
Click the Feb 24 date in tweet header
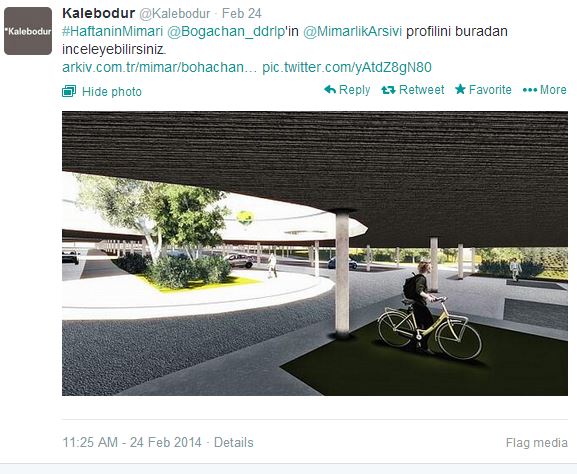pyautogui.click(x=242, y=14)
